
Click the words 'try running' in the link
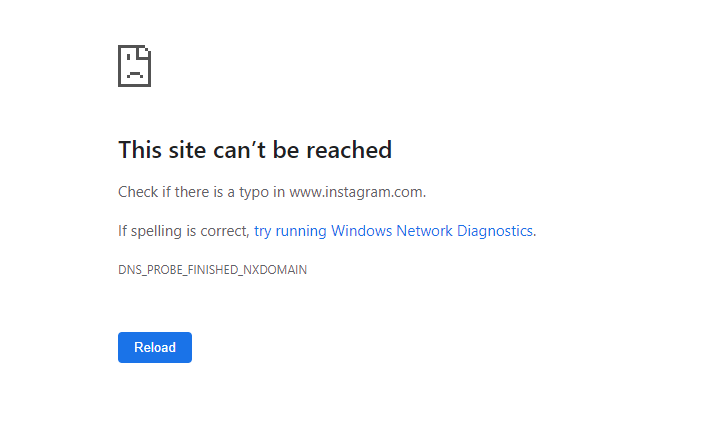(290, 231)
